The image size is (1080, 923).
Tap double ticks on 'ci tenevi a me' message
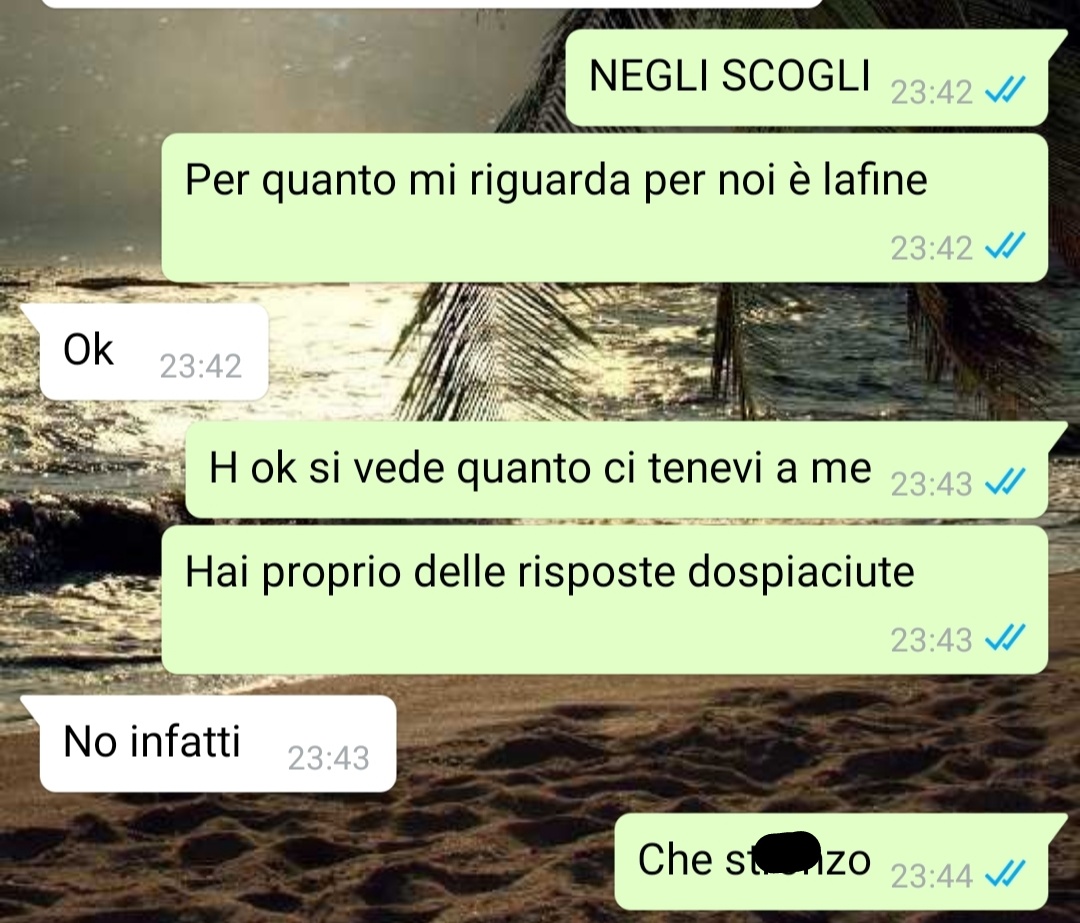(x=1005, y=481)
